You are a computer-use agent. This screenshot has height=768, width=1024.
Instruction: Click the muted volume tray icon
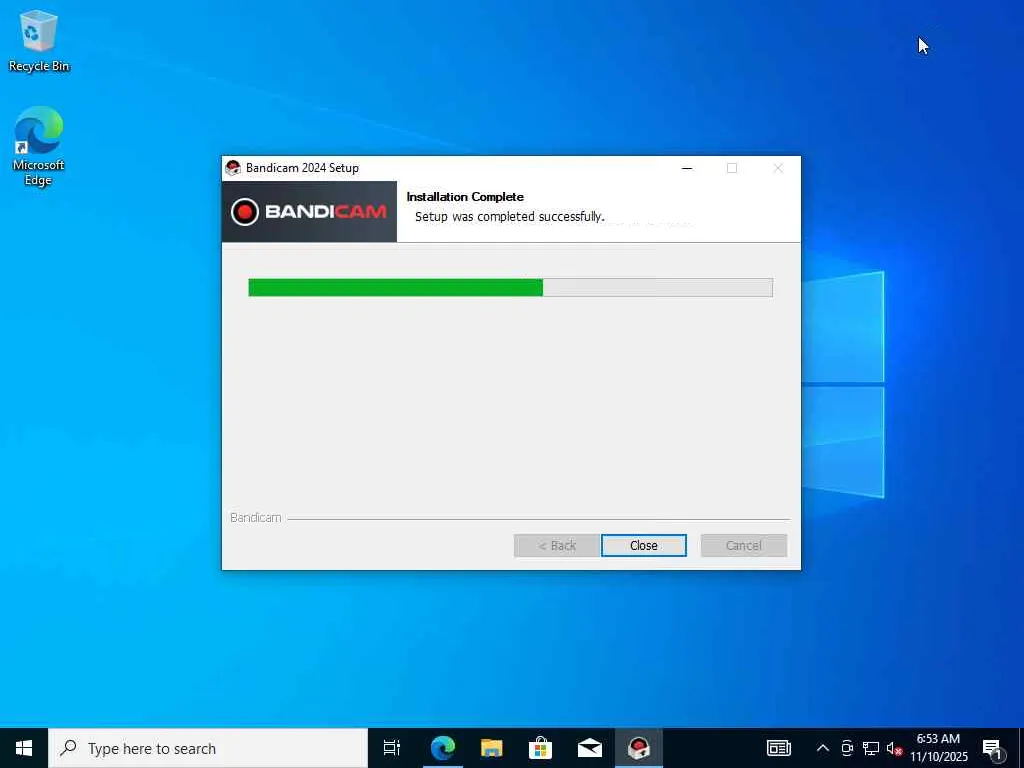[x=894, y=748]
